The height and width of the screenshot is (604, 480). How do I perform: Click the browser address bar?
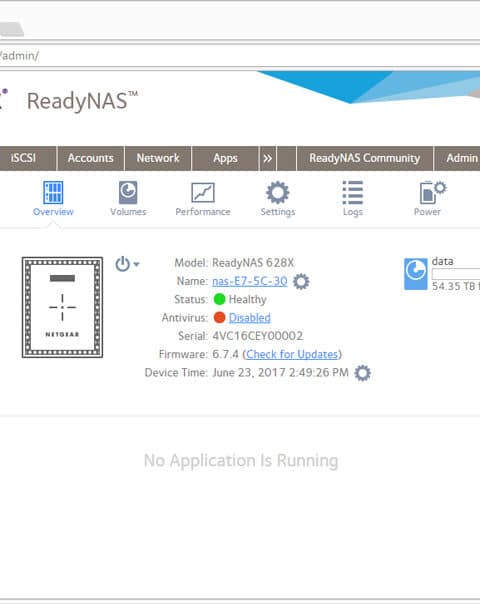coord(240,56)
